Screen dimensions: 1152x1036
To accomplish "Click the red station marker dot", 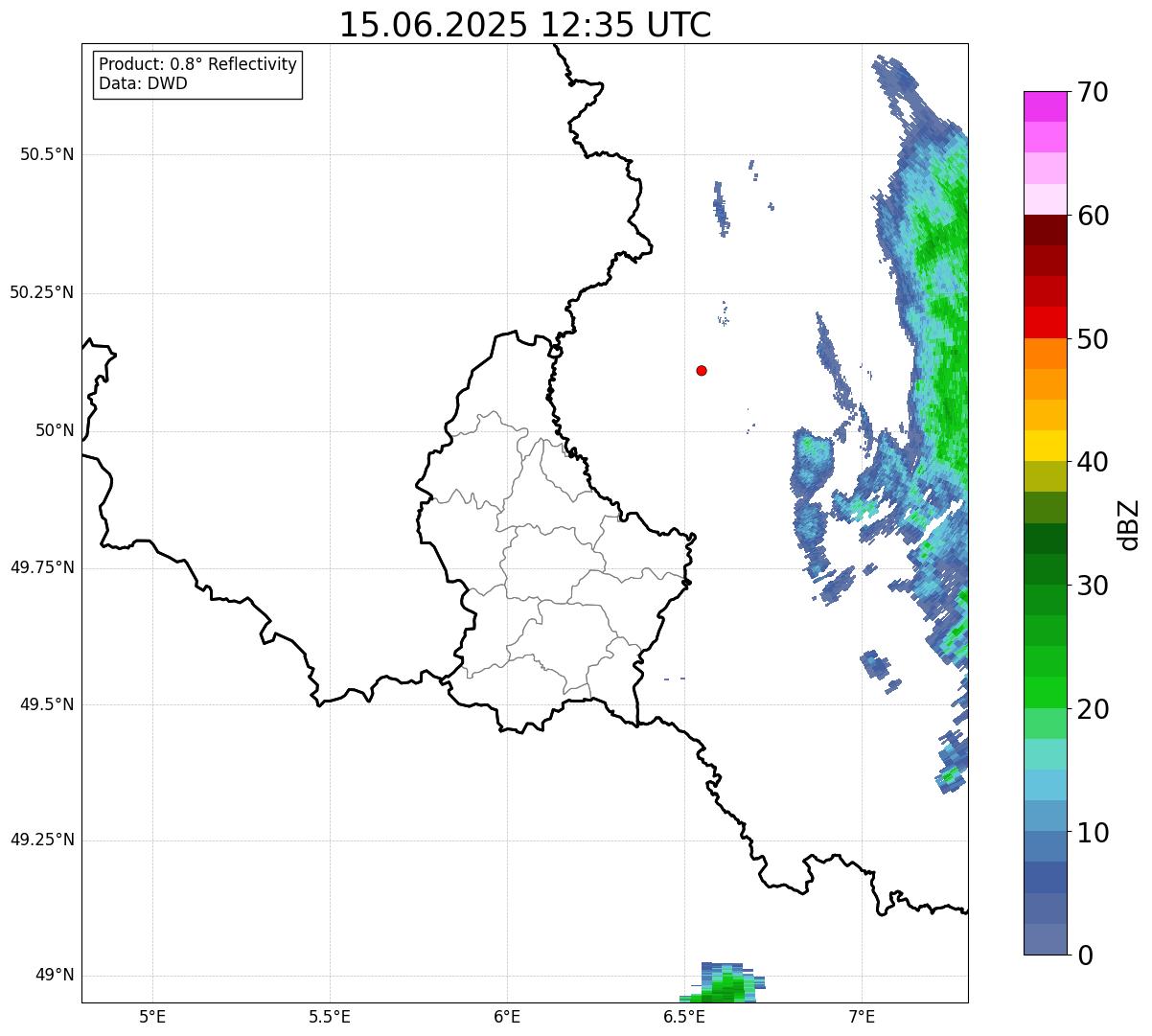I will [702, 370].
